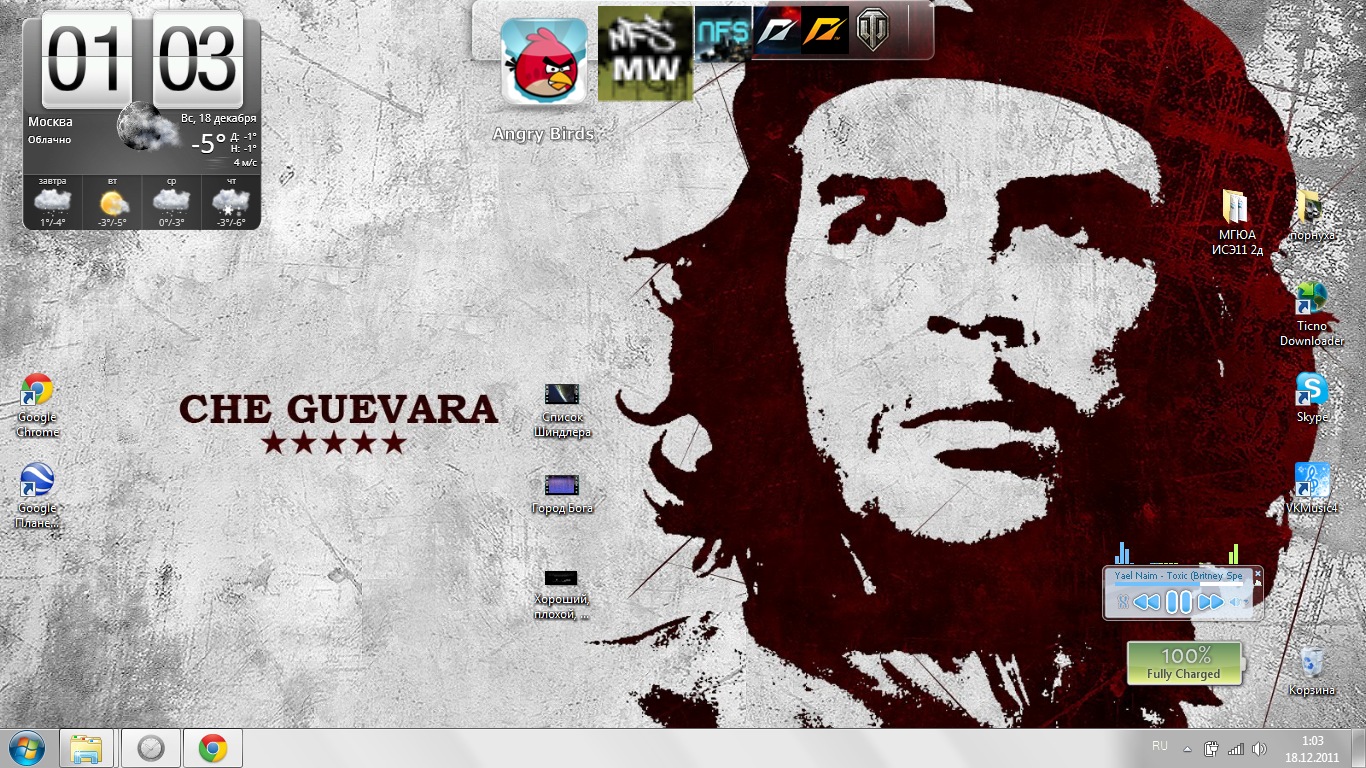Click the -5° current temperature
Viewport: 1366px width, 768px height.
tap(208, 143)
